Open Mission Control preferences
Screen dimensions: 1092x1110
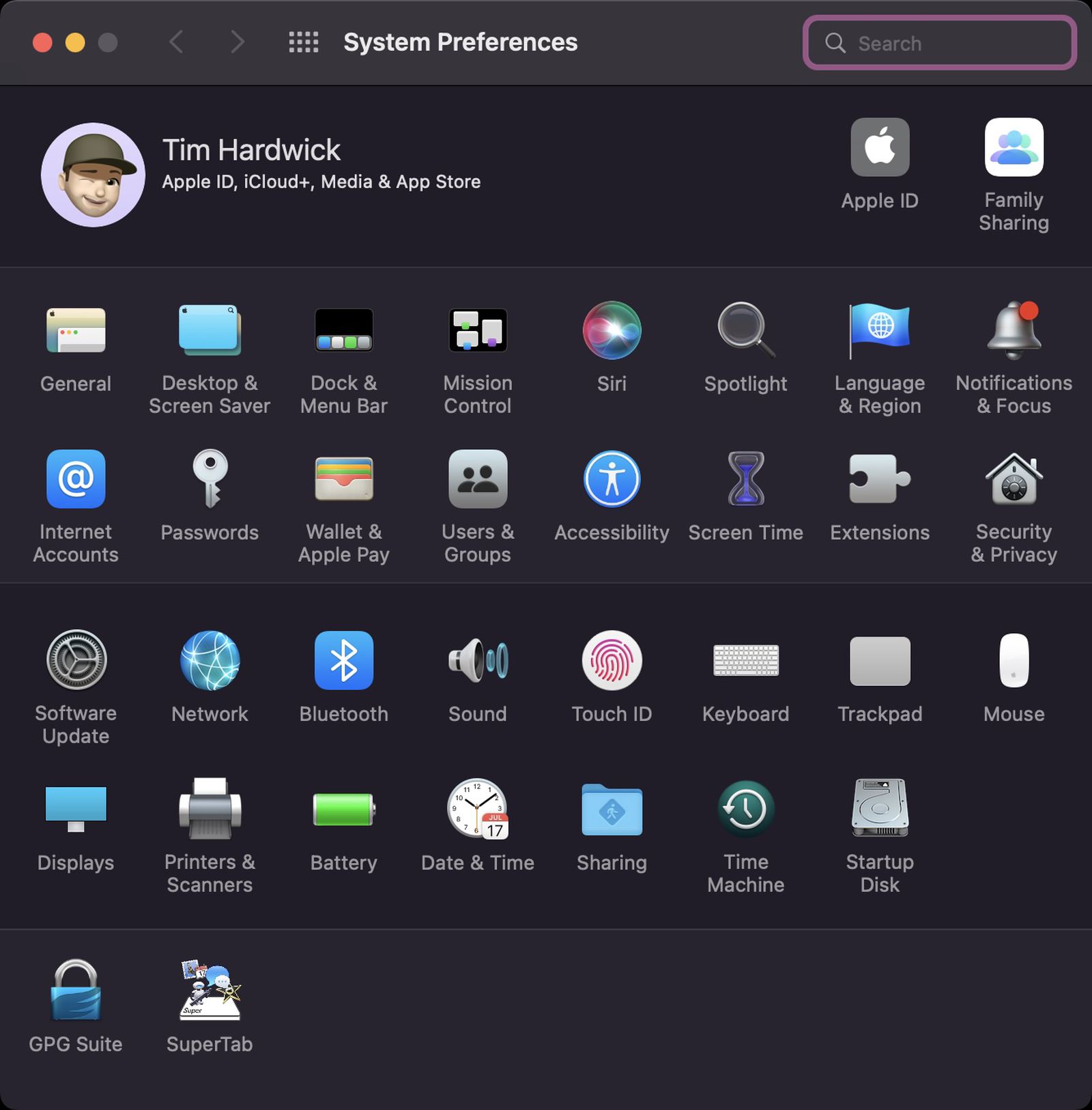478,332
